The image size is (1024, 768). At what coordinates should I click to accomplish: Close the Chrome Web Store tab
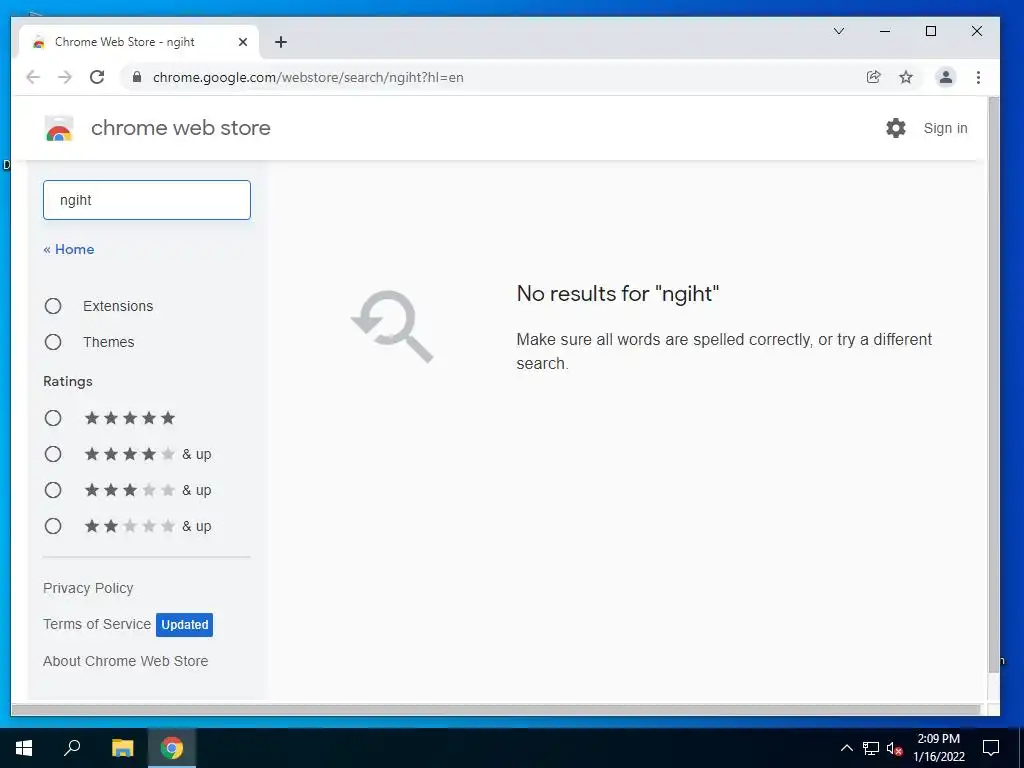[x=243, y=42]
